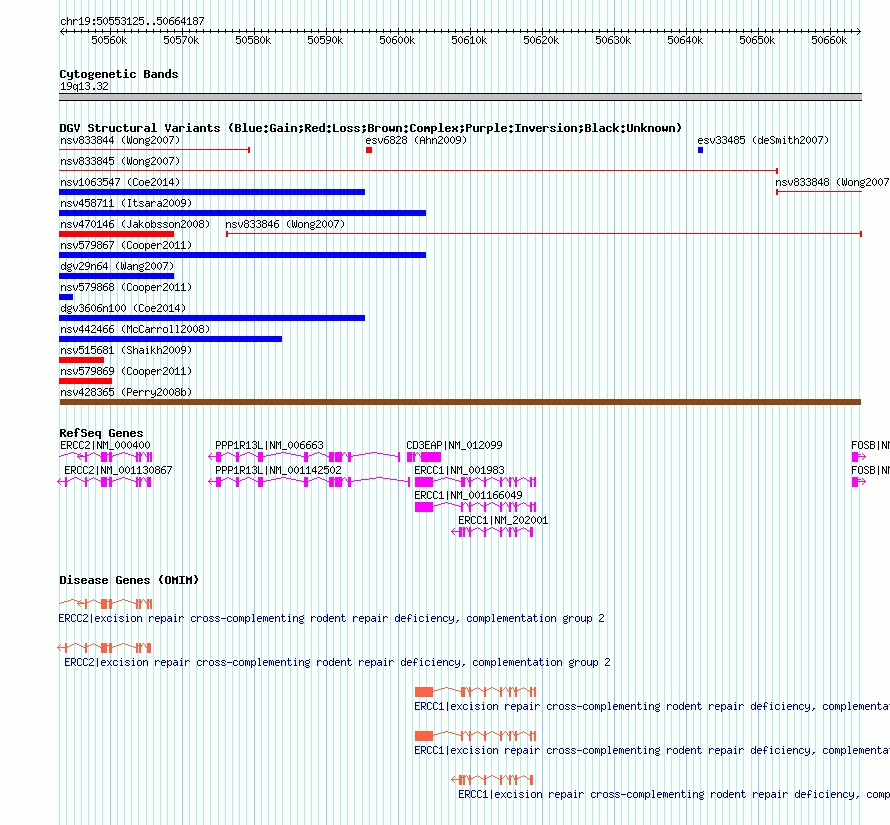The width and height of the screenshot is (890, 825).
Task: Select the brown nsv428365 (Perry2008b) complex bar
Action: coord(460,402)
